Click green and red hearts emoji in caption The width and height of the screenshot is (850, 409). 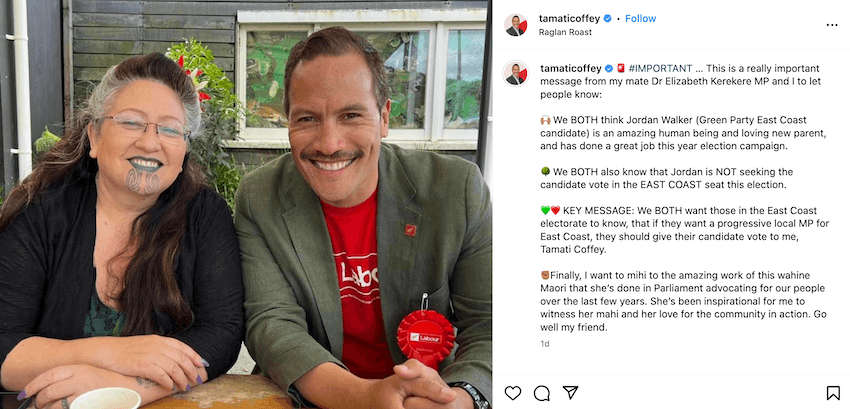pyautogui.click(x=550, y=210)
